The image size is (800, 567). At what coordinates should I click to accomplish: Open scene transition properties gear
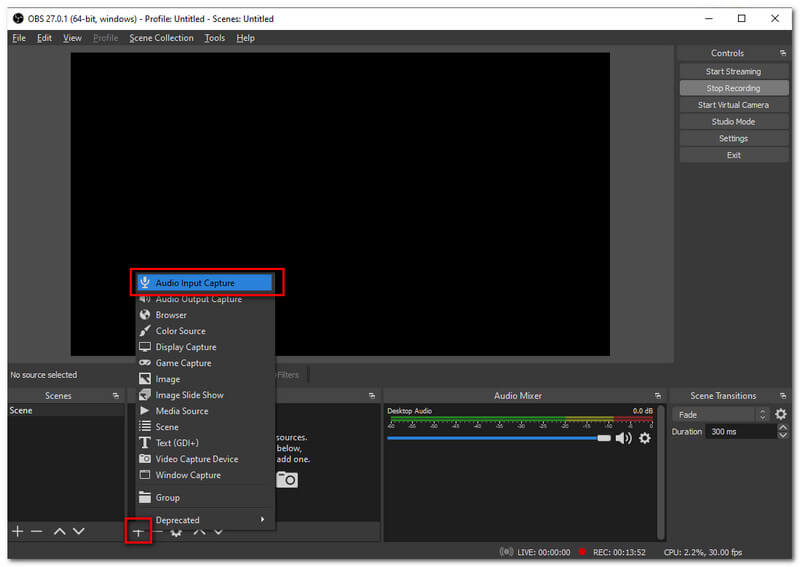coord(781,414)
